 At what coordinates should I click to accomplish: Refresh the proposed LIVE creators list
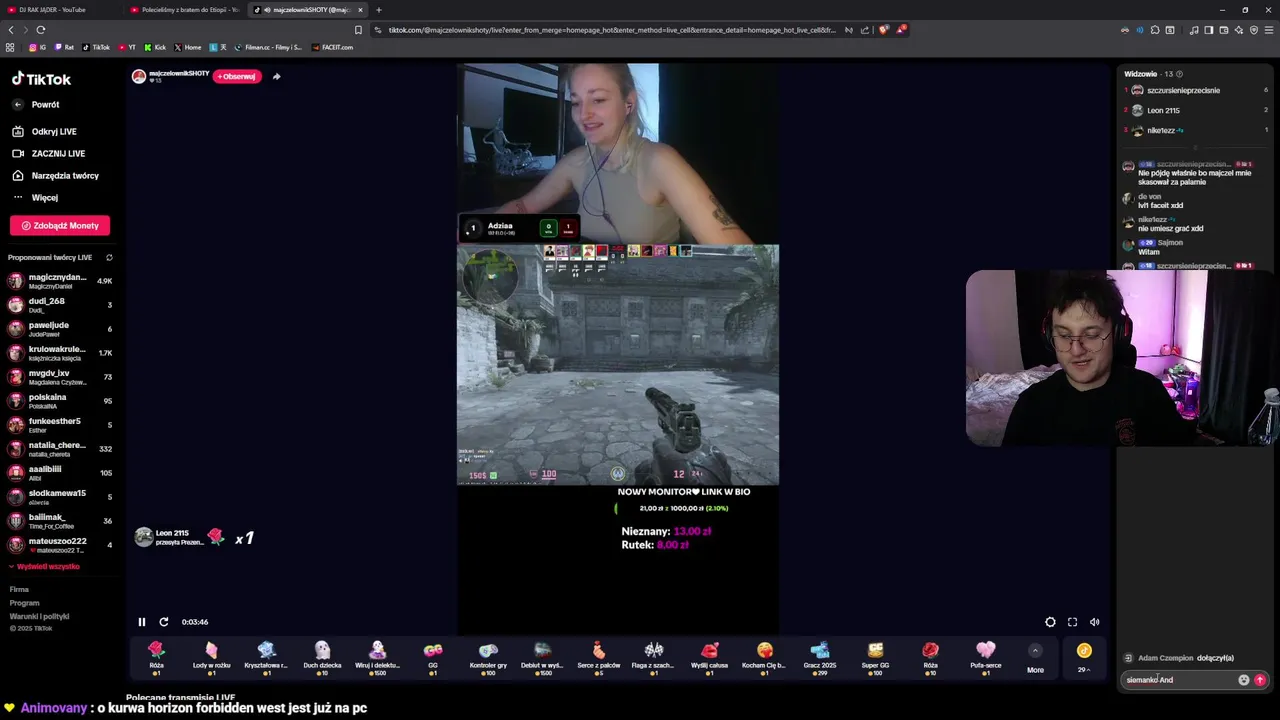109,258
